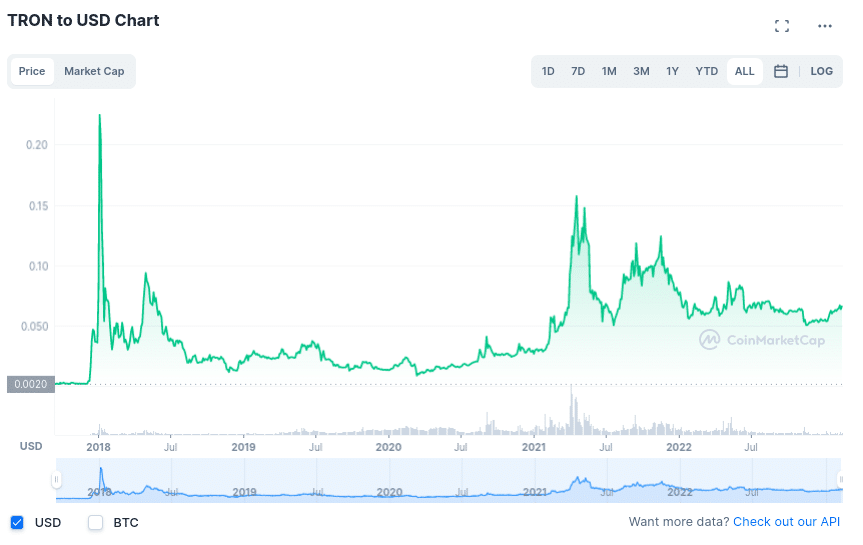Image resolution: width=863 pixels, height=545 pixels.
Task: Toggle the LOG scale button
Action: coord(821,71)
